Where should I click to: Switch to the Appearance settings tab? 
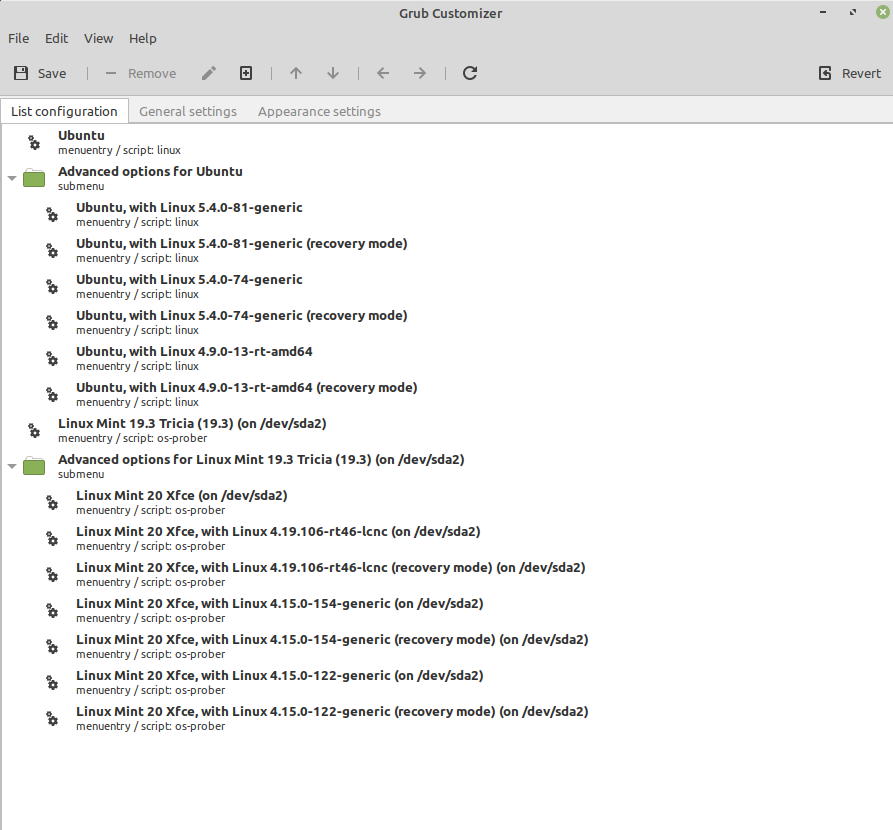tap(319, 112)
